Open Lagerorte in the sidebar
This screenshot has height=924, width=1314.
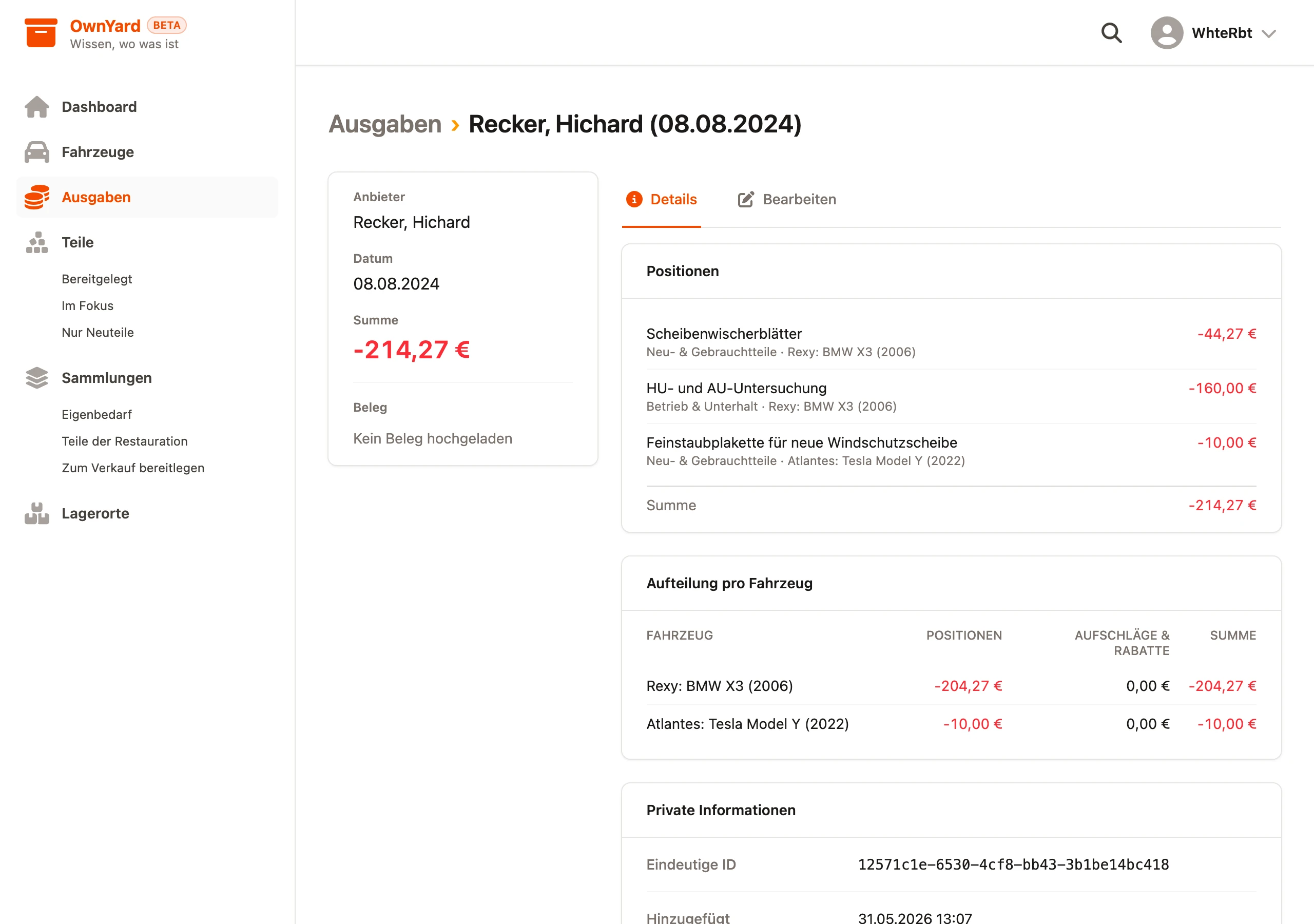click(x=147, y=513)
